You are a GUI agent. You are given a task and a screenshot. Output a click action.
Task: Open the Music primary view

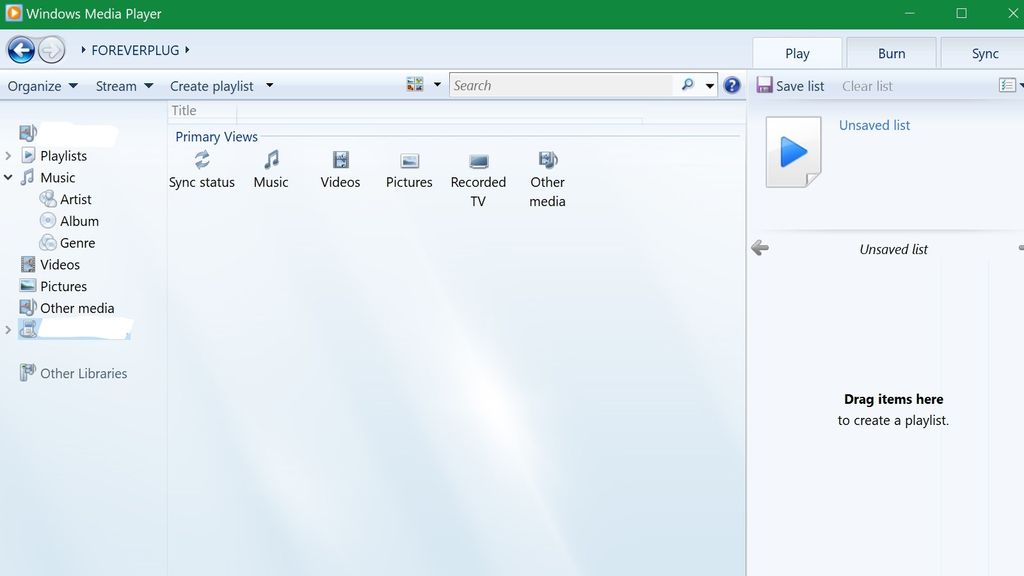tap(271, 170)
